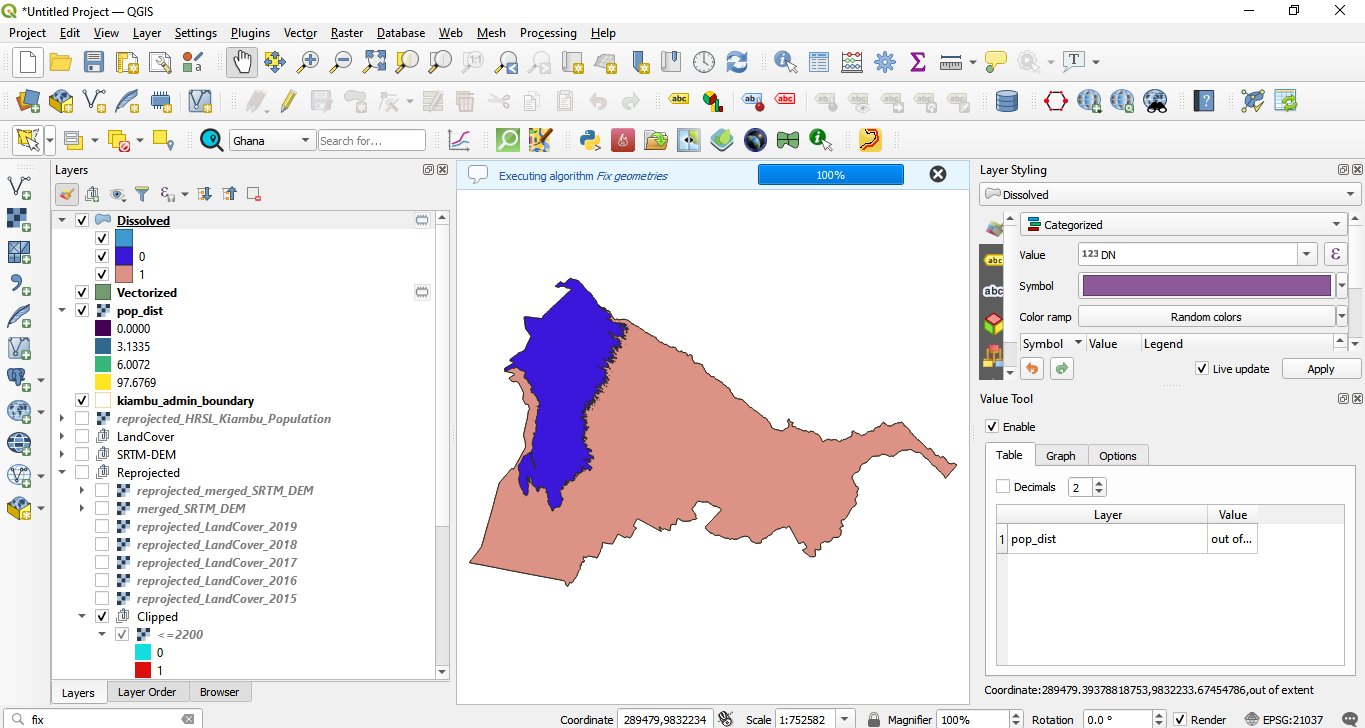This screenshot has width=1365, height=728.
Task: Collapse the pop_dist layer tree arrow
Action: 62,311
